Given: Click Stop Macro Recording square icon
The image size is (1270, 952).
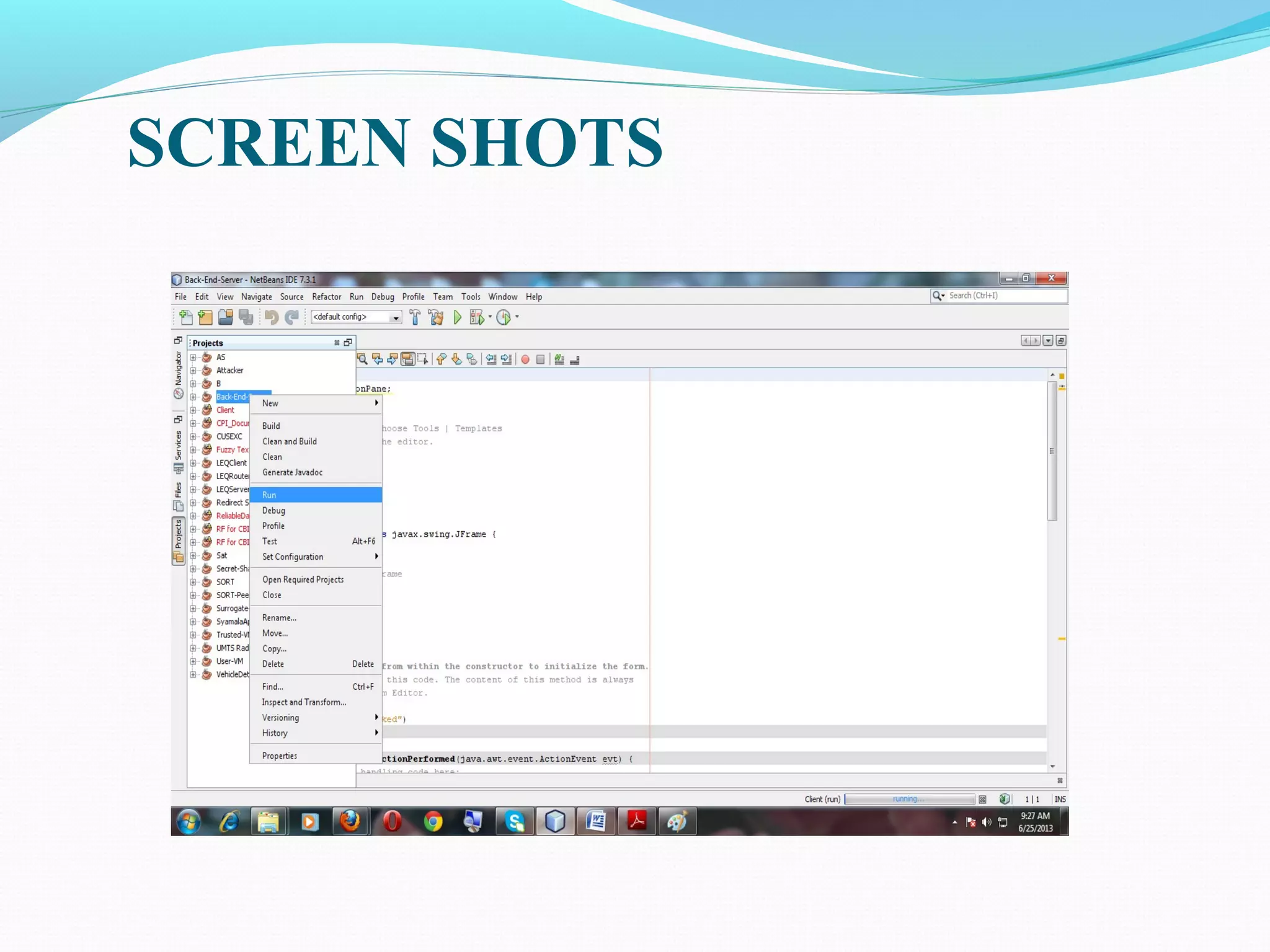Looking at the screenshot, I should coord(540,359).
